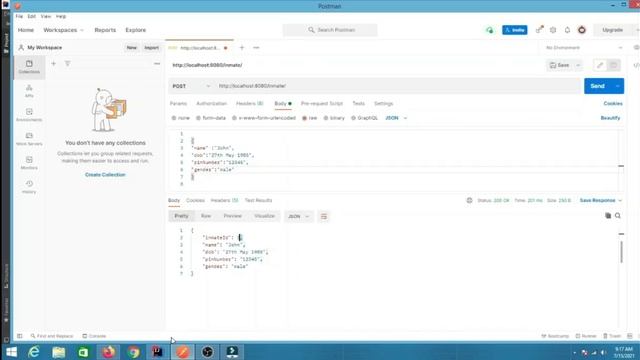
Task: Select the form-data body type radio
Action: coord(198,118)
